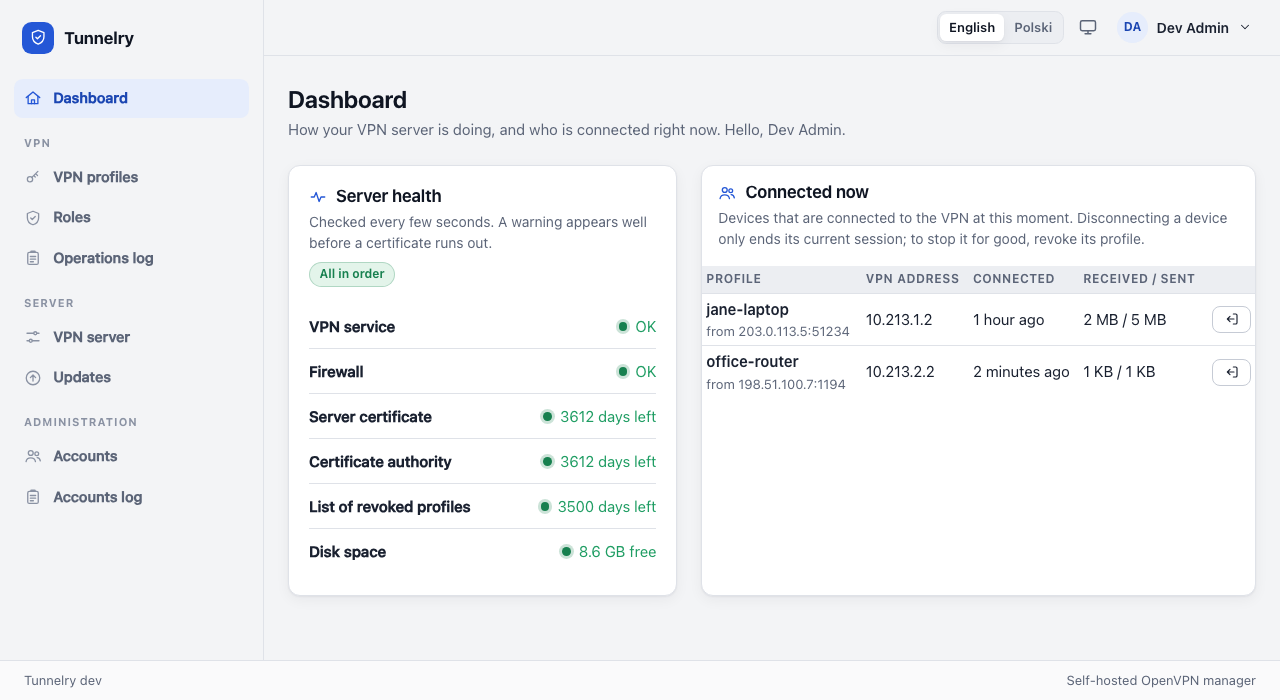Click the green status dot for Firewall
The image size is (1280, 700).
(x=623, y=372)
